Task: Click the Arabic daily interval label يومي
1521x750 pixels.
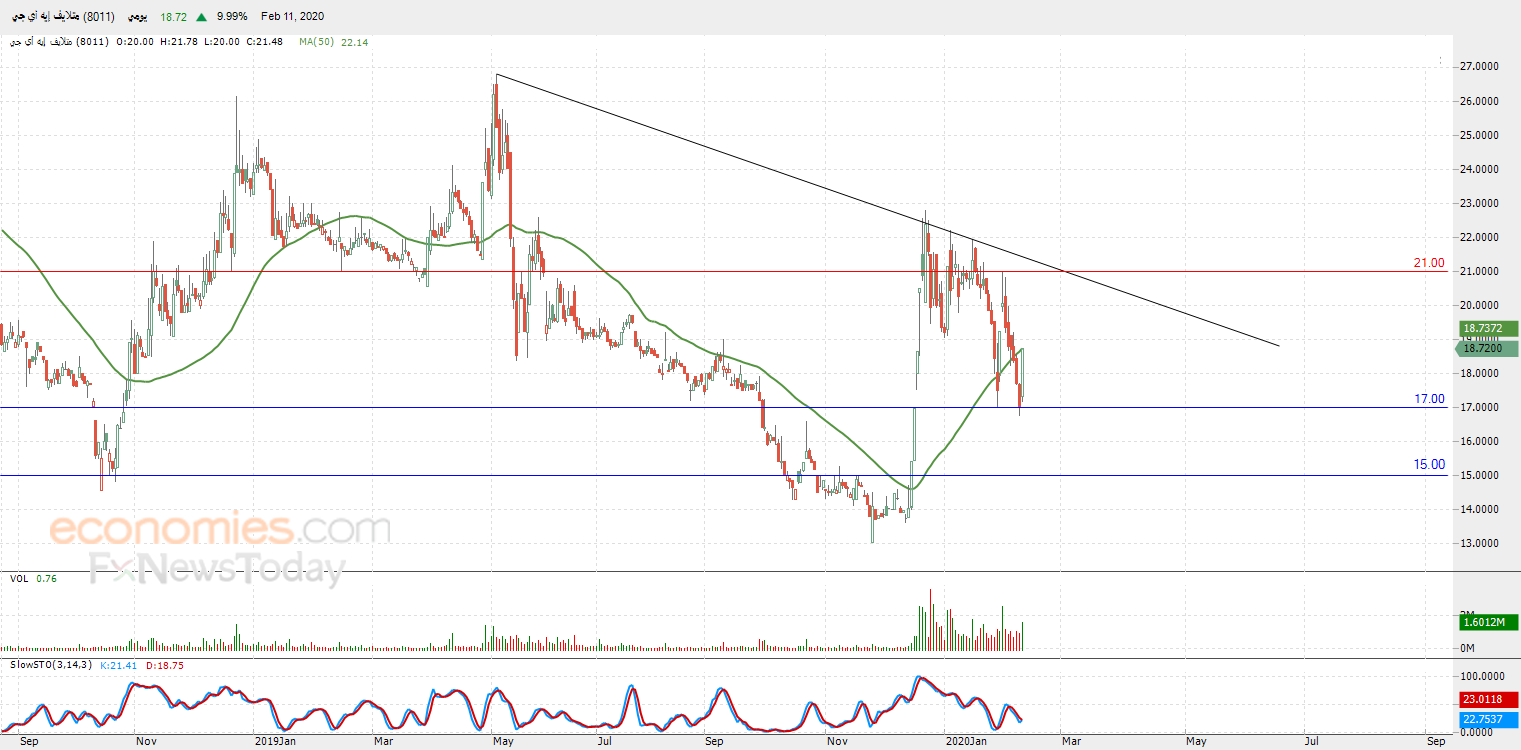Action: 136,17
